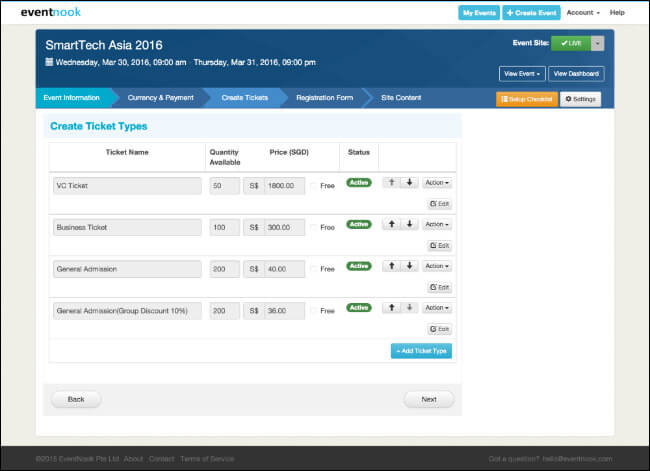This screenshot has height=471, width=650.
Task: Open the Help menu item
Action: [617, 12]
